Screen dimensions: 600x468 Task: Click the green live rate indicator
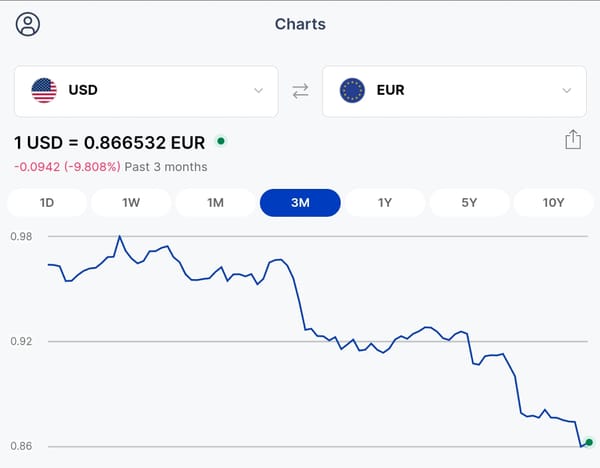[220, 141]
